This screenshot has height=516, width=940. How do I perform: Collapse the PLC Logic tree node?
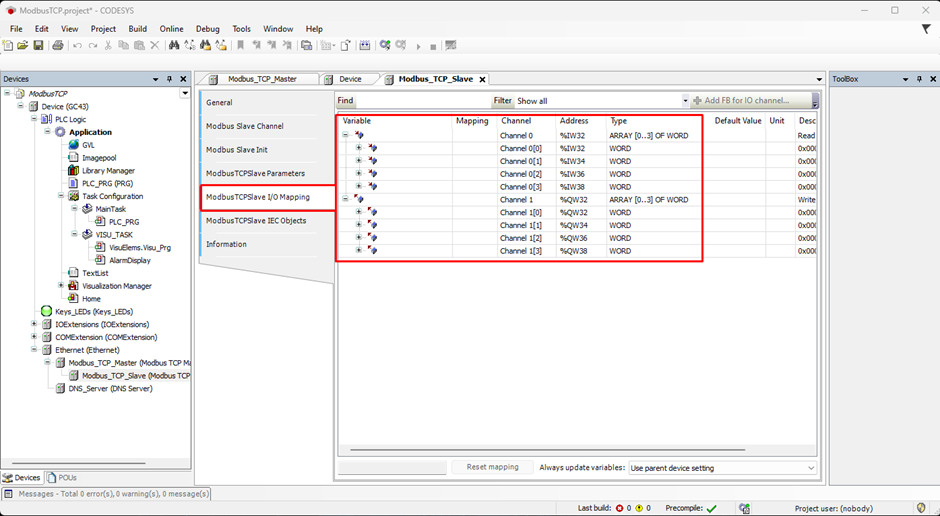coord(34,119)
